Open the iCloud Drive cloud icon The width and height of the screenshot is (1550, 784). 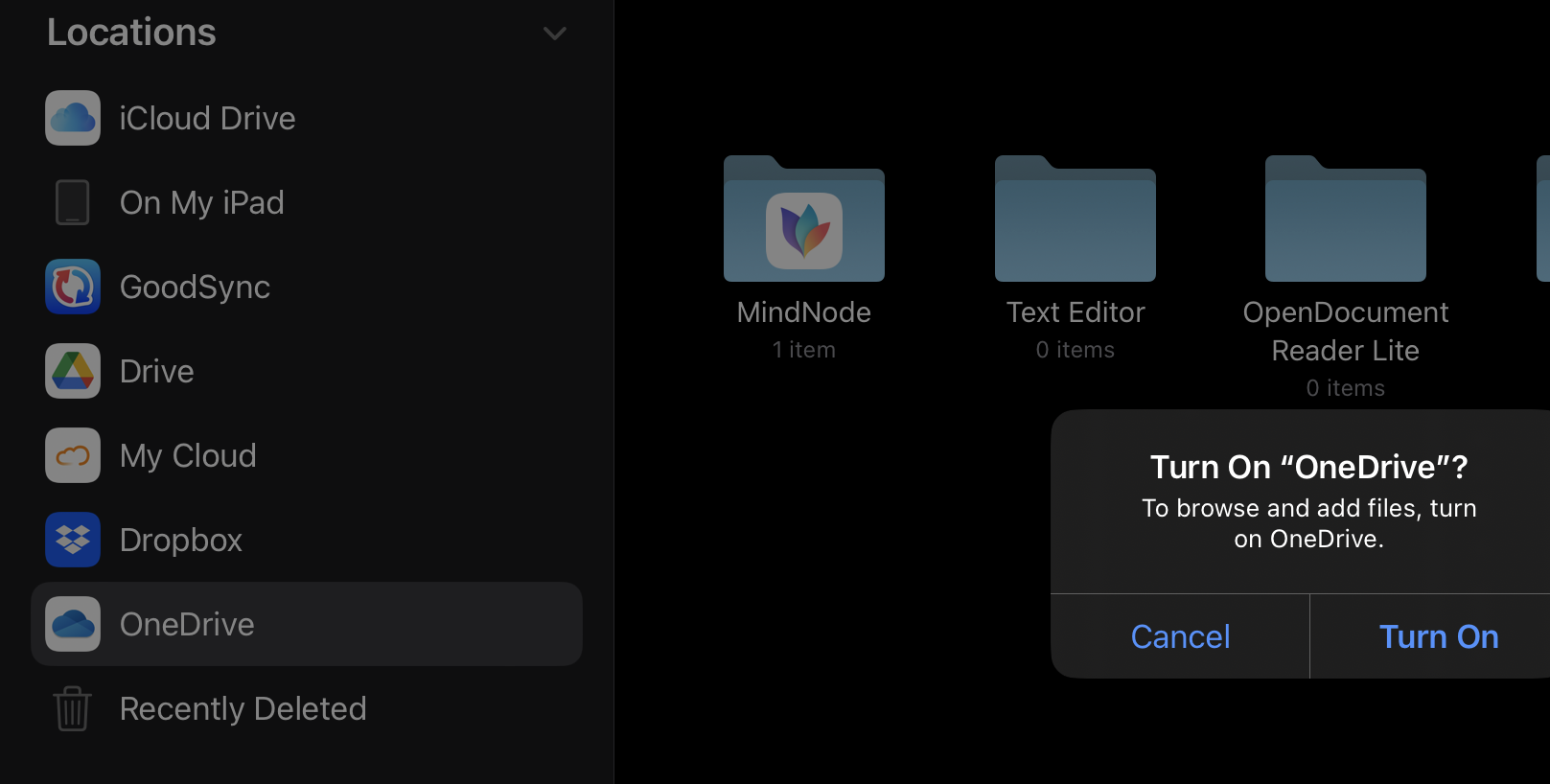(x=73, y=118)
